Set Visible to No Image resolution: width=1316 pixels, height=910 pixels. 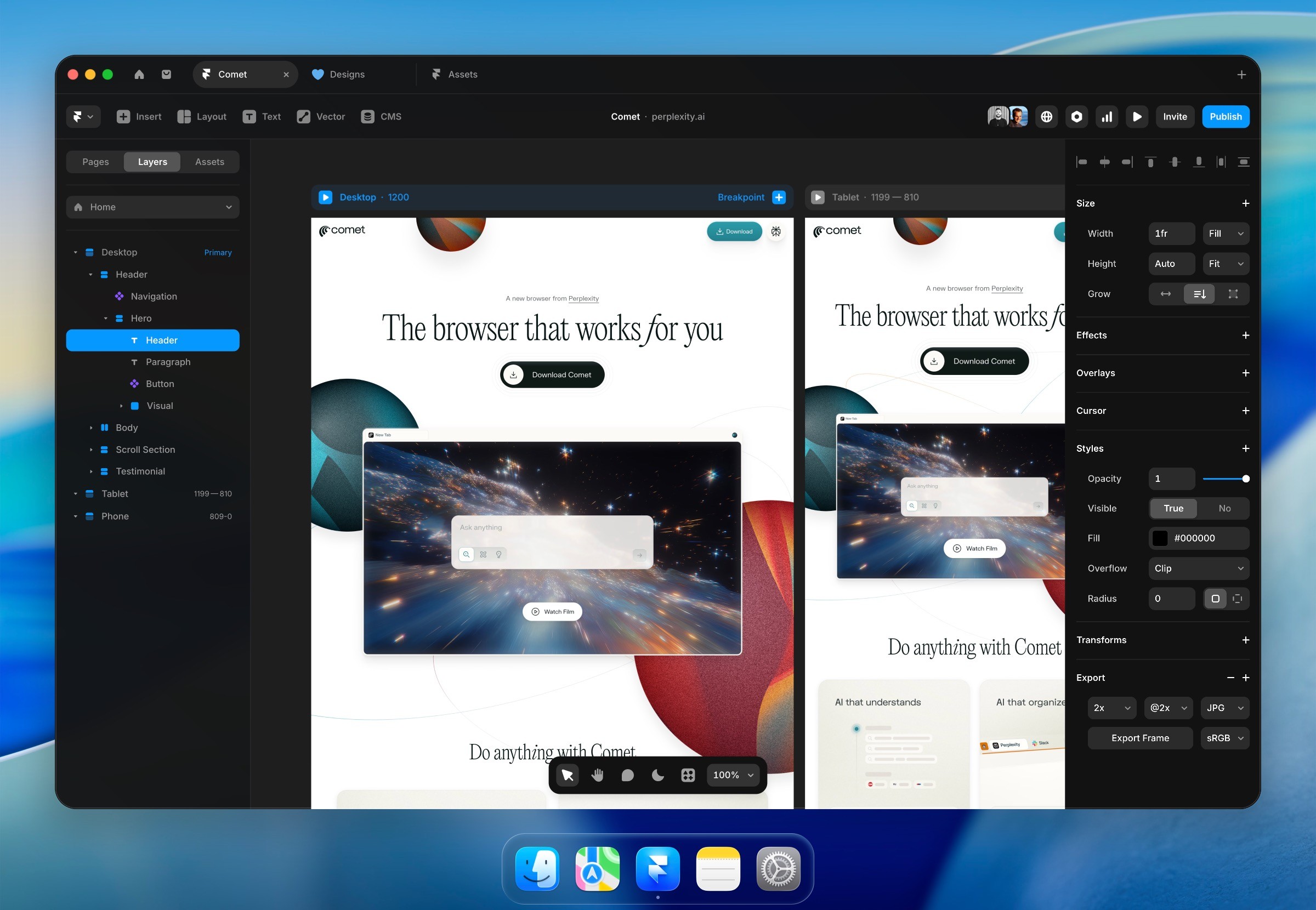coord(1224,508)
